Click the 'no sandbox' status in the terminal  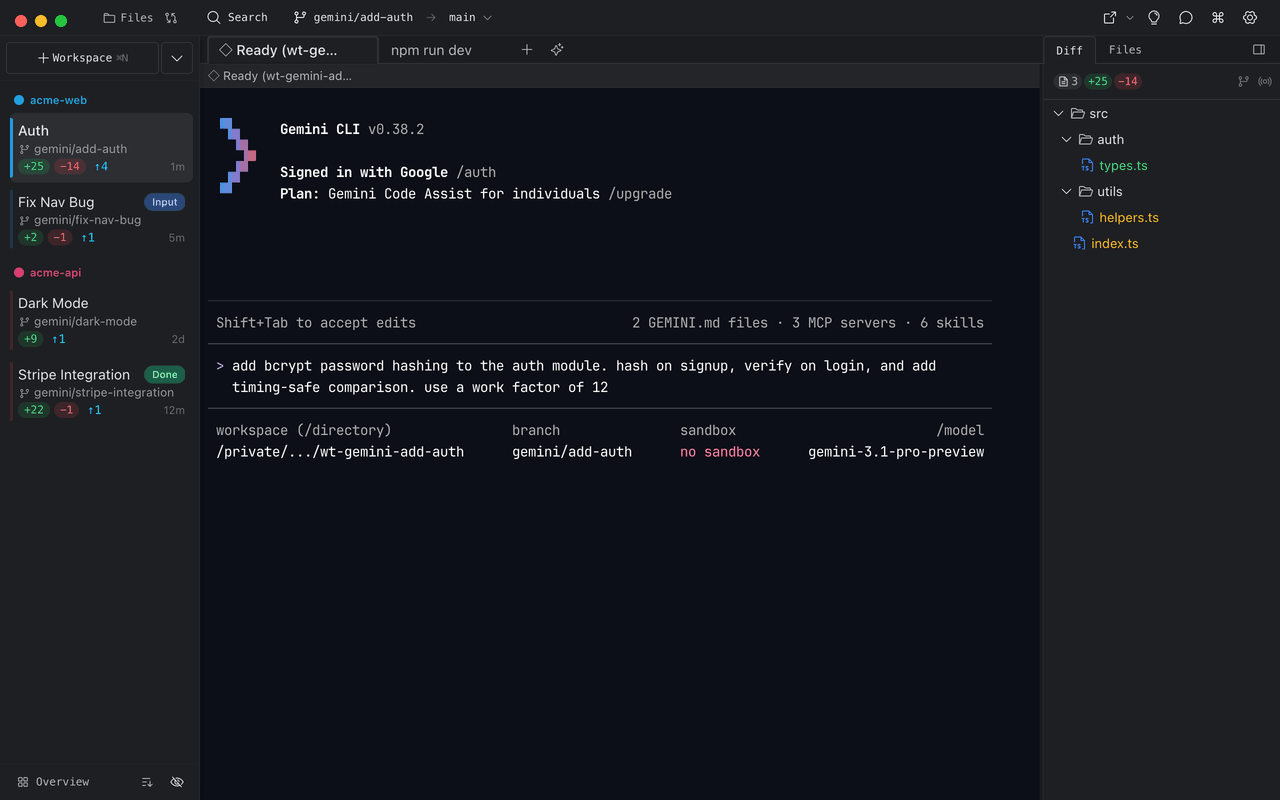click(x=720, y=452)
